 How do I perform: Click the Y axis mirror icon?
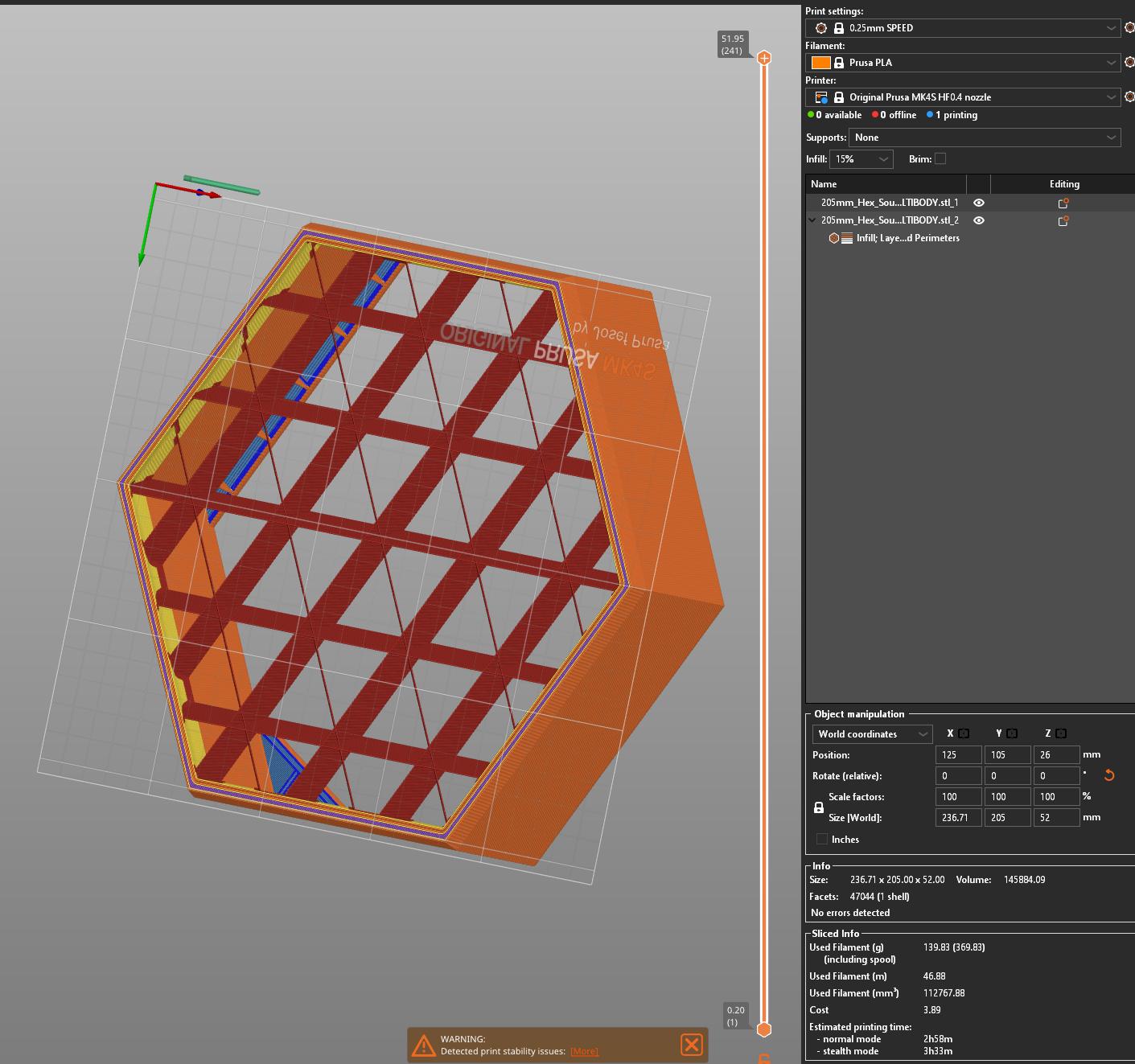[1012, 733]
